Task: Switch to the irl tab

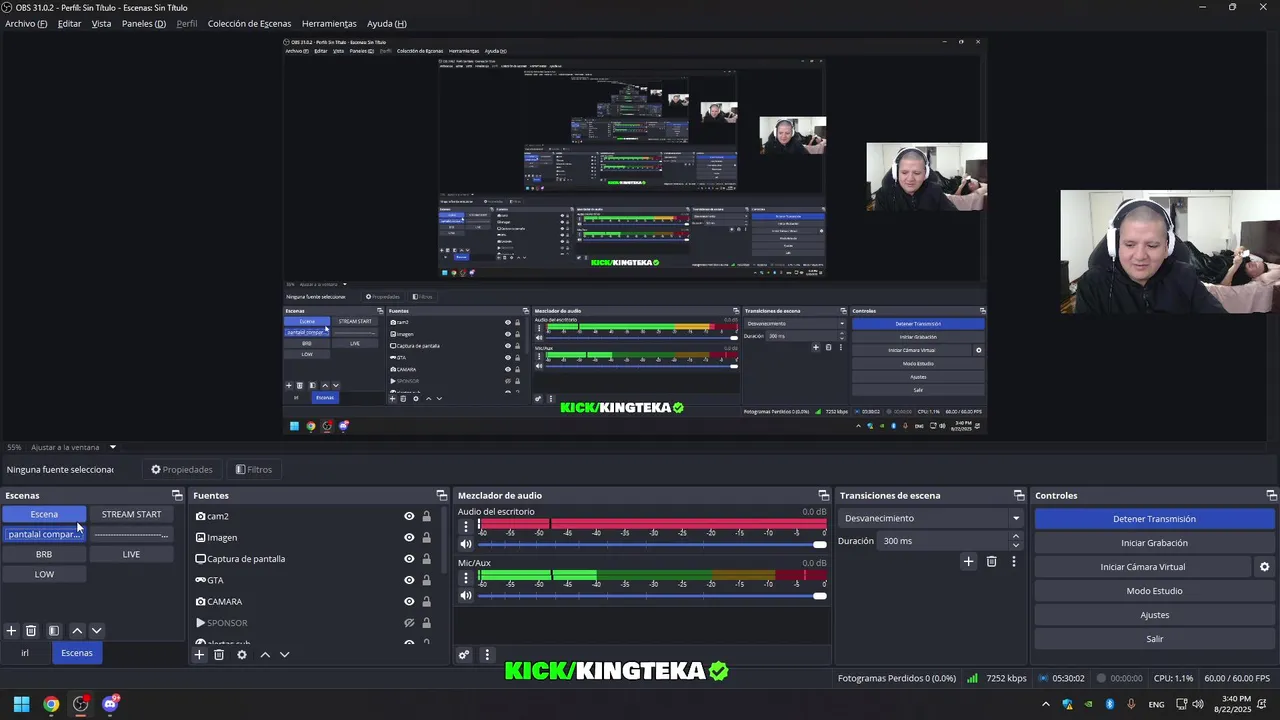Action: coord(25,653)
